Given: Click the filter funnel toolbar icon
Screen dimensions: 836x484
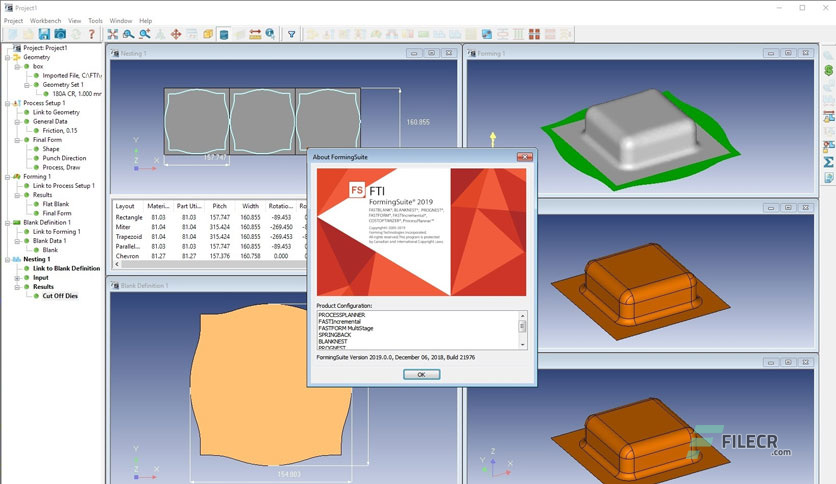Looking at the screenshot, I should tap(292, 34).
